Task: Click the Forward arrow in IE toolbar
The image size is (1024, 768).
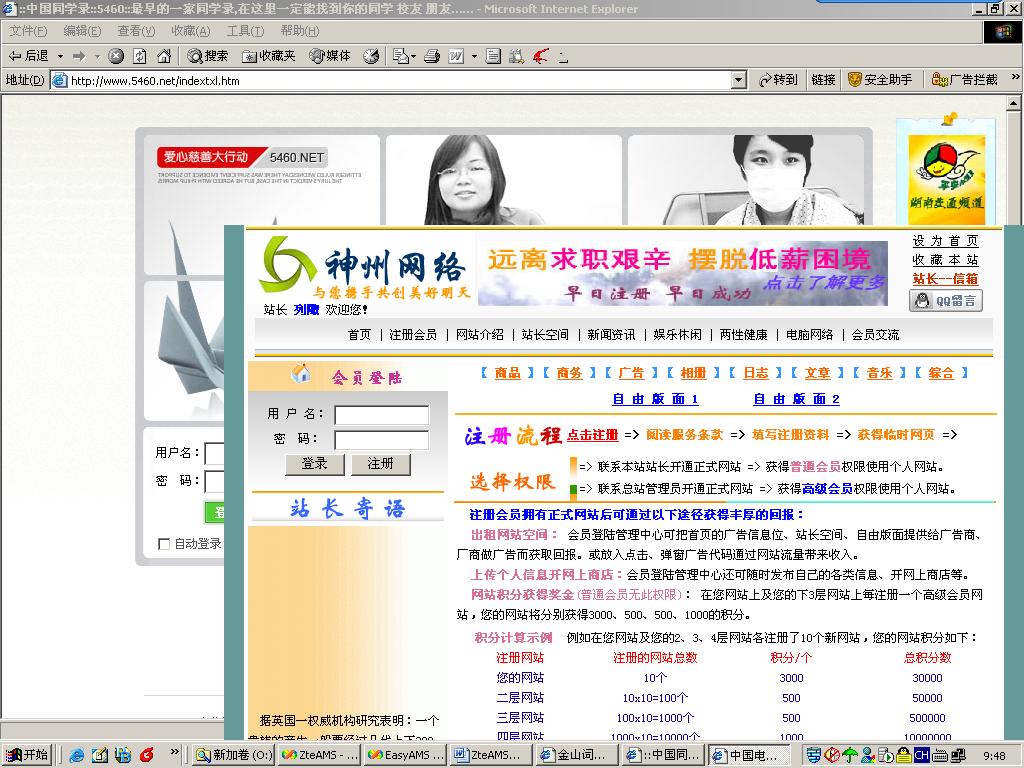Action: tap(80, 56)
